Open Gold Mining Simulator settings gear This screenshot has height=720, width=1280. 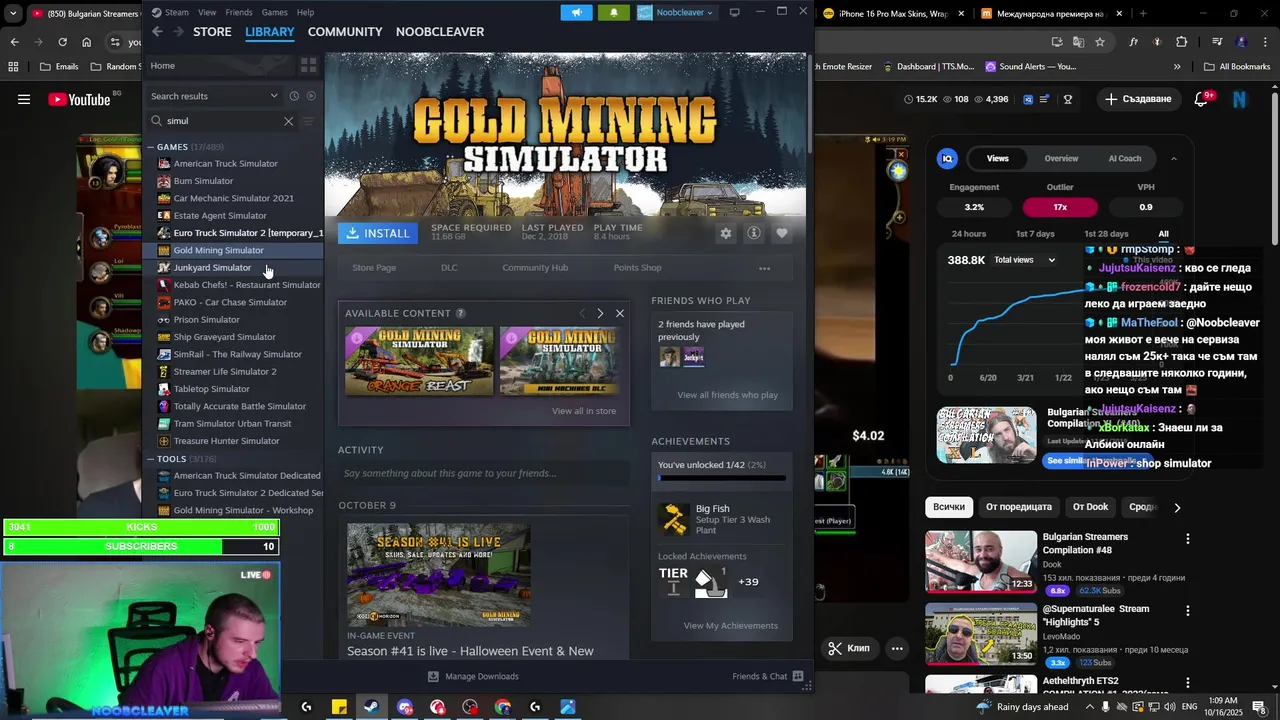coord(726,233)
